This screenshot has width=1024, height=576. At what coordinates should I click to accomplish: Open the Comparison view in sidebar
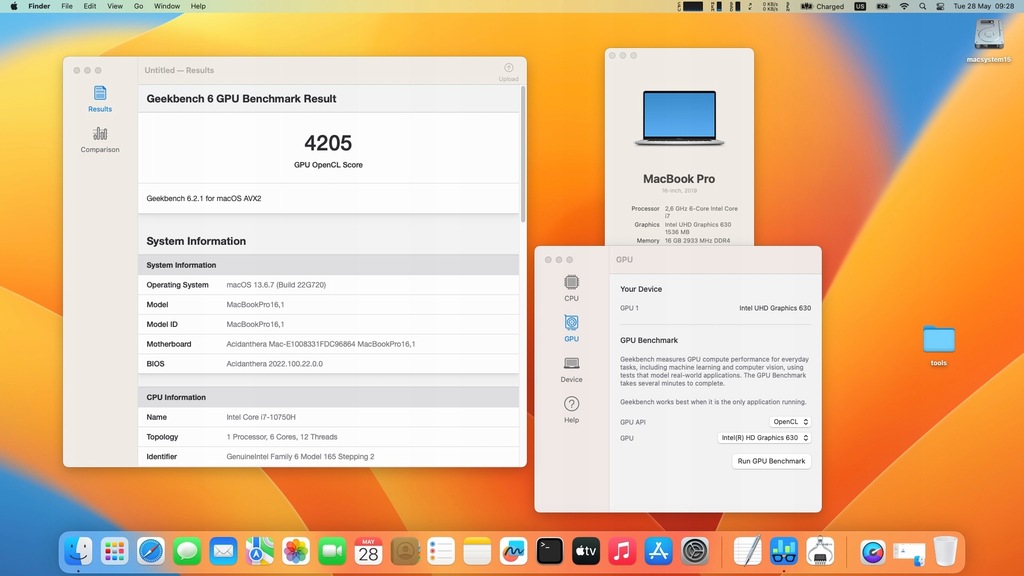click(100, 139)
